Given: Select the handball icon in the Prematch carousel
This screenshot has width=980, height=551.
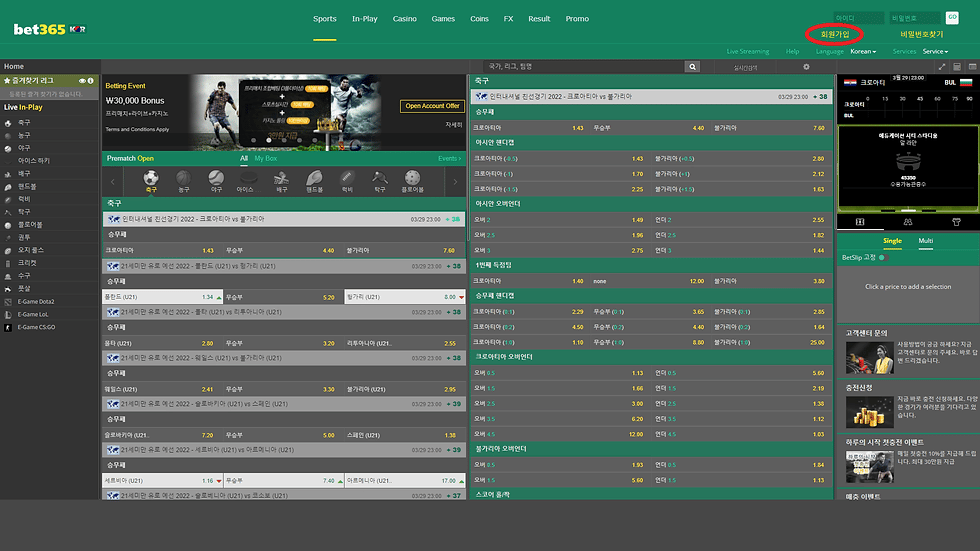Looking at the screenshot, I should click(x=314, y=178).
